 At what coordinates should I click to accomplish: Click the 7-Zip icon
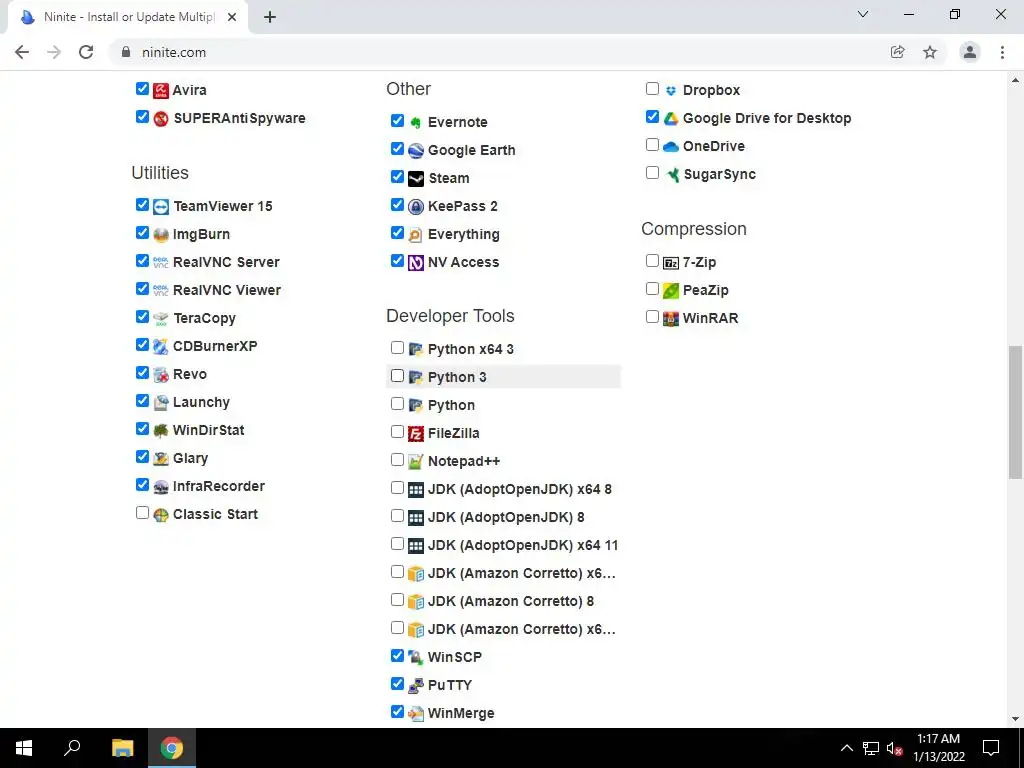(671, 263)
